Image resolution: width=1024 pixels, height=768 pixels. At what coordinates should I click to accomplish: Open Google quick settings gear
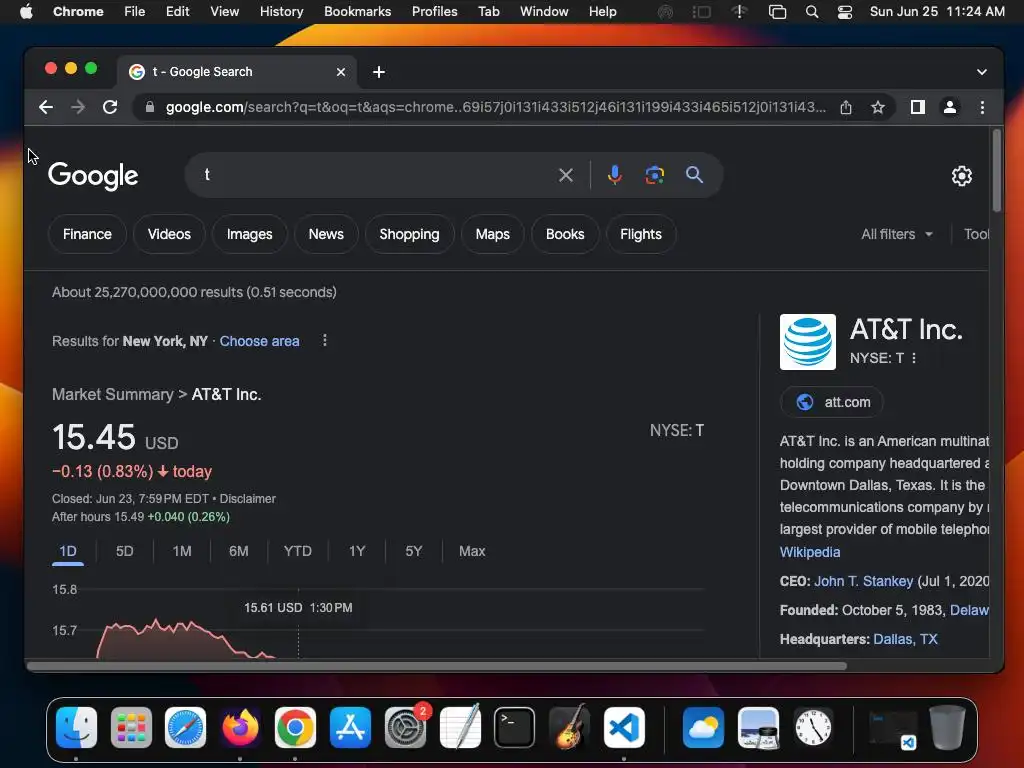pos(961,176)
